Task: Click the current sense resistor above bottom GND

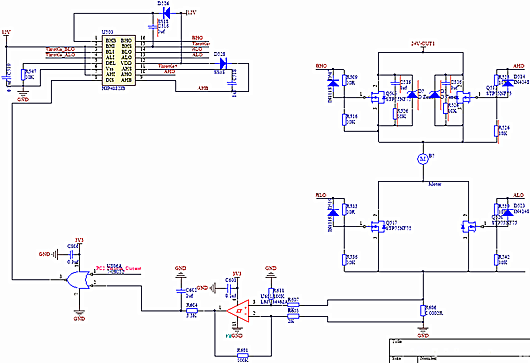Action: click(x=423, y=311)
